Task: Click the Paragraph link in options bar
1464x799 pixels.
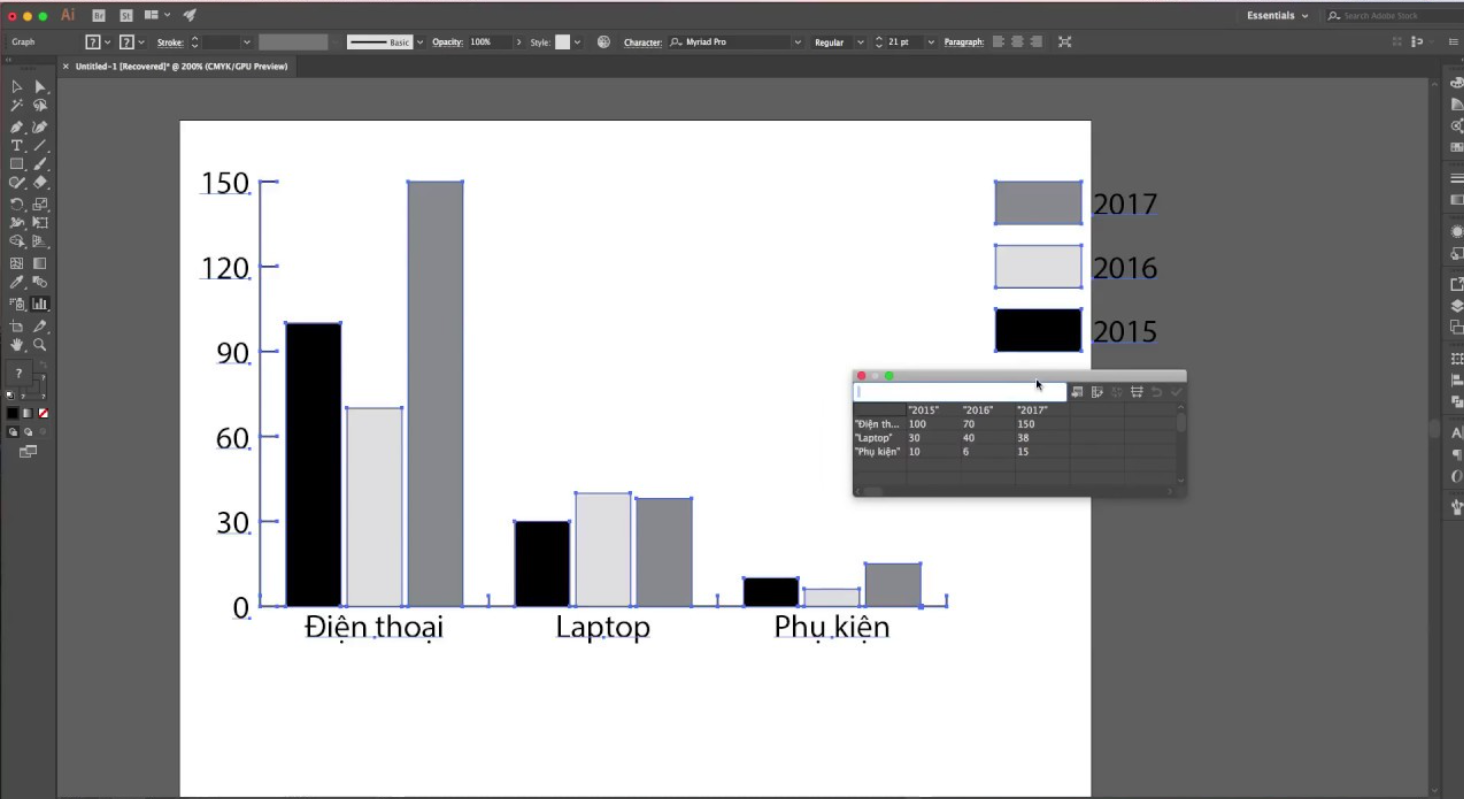Action: click(963, 42)
